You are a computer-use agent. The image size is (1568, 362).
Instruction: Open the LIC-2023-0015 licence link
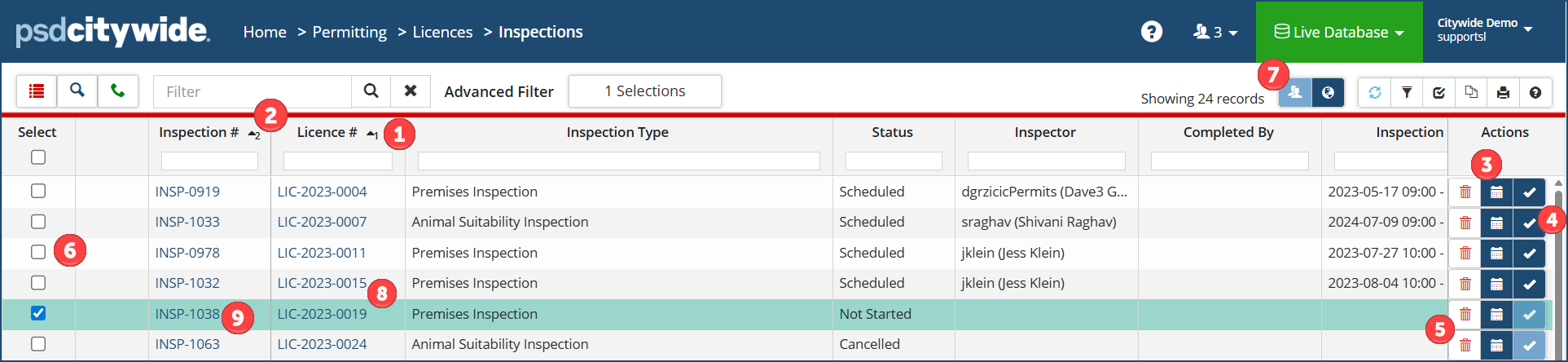(x=322, y=283)
